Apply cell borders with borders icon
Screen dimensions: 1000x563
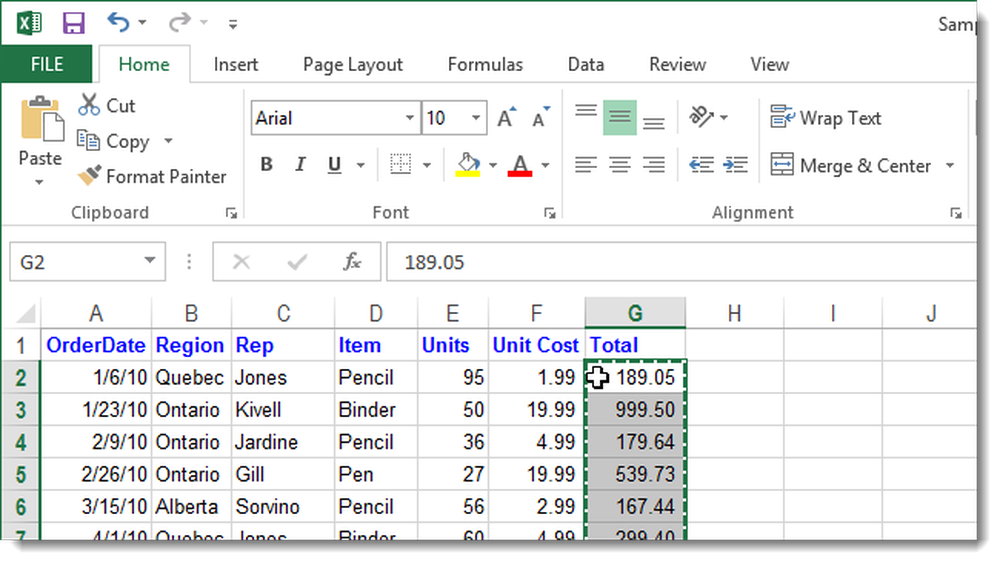(401, 165)
